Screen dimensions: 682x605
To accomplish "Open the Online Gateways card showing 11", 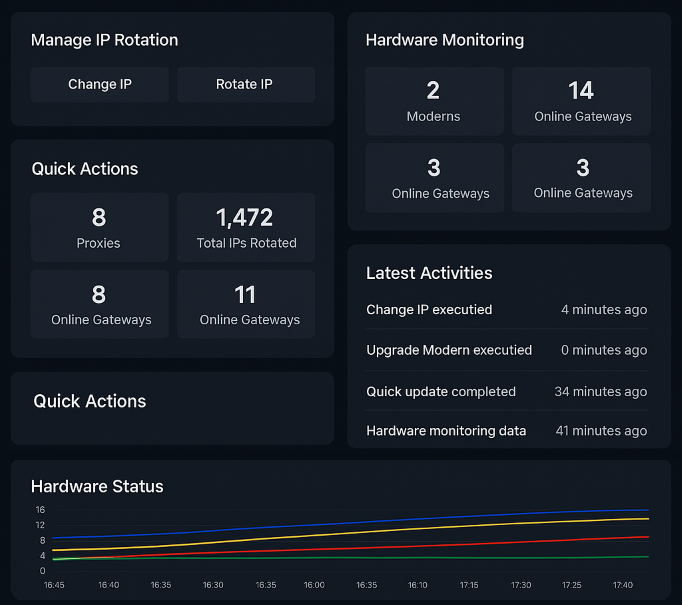I will point(246,304).
